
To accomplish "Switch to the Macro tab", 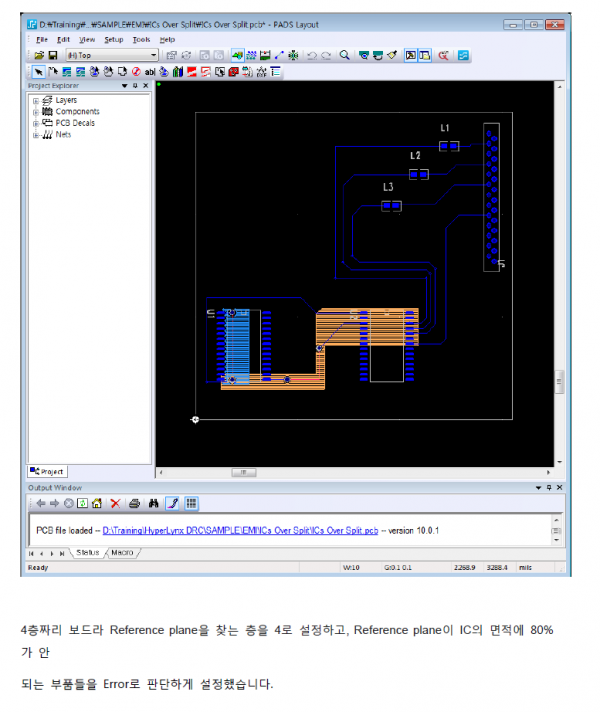I will (x=122, y=552).
